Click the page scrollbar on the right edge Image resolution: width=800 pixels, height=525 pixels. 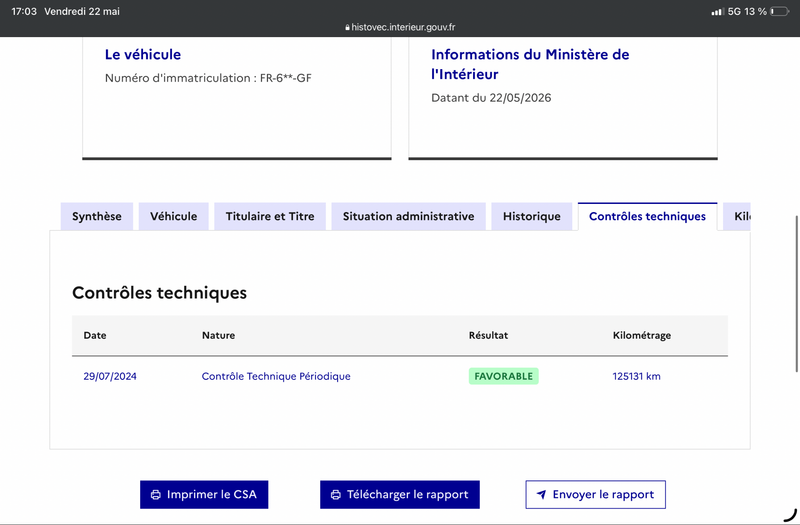pos(796,294)
